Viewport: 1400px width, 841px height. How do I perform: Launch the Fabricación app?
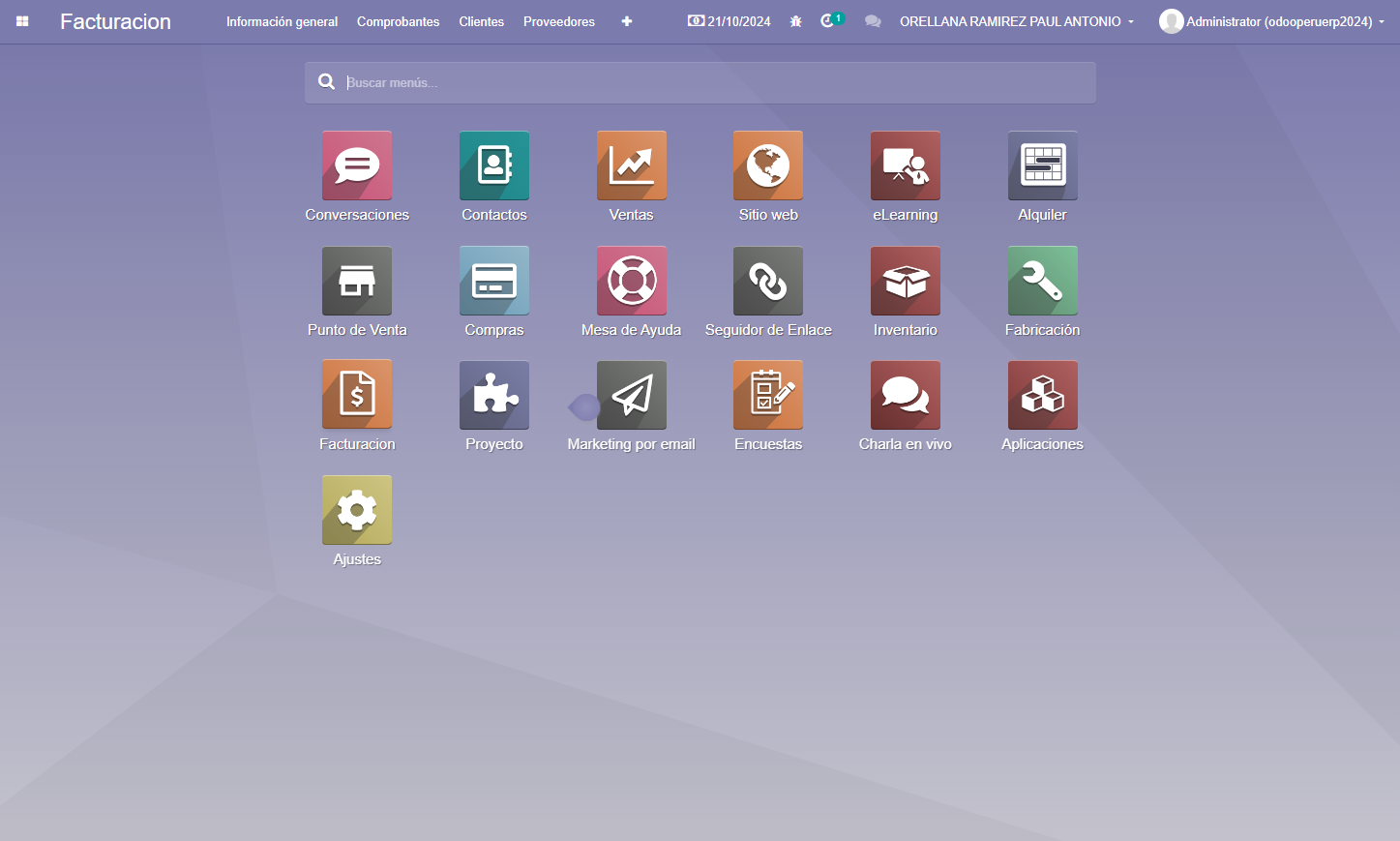click(x=1043, y=281)
